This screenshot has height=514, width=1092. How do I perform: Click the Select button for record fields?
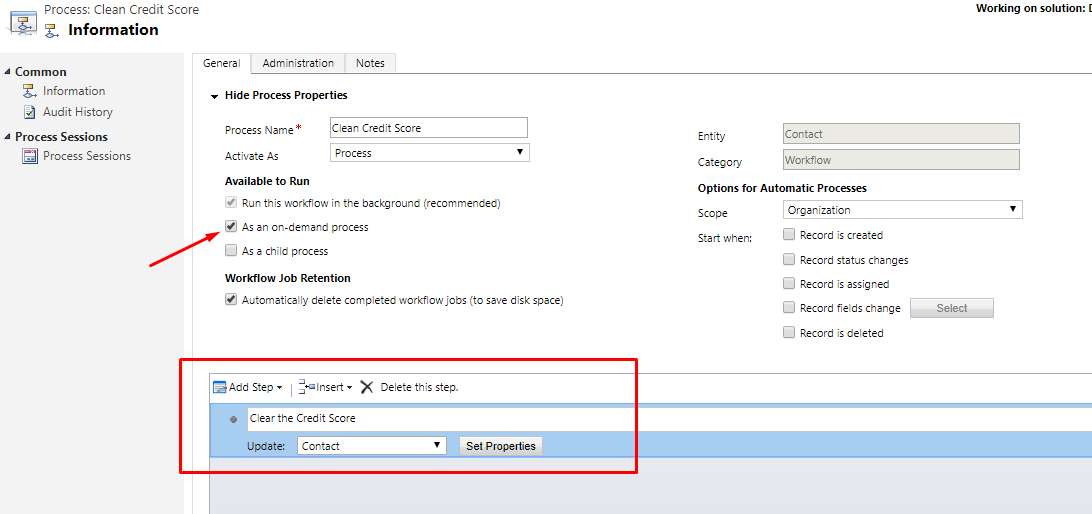[951, 308]
